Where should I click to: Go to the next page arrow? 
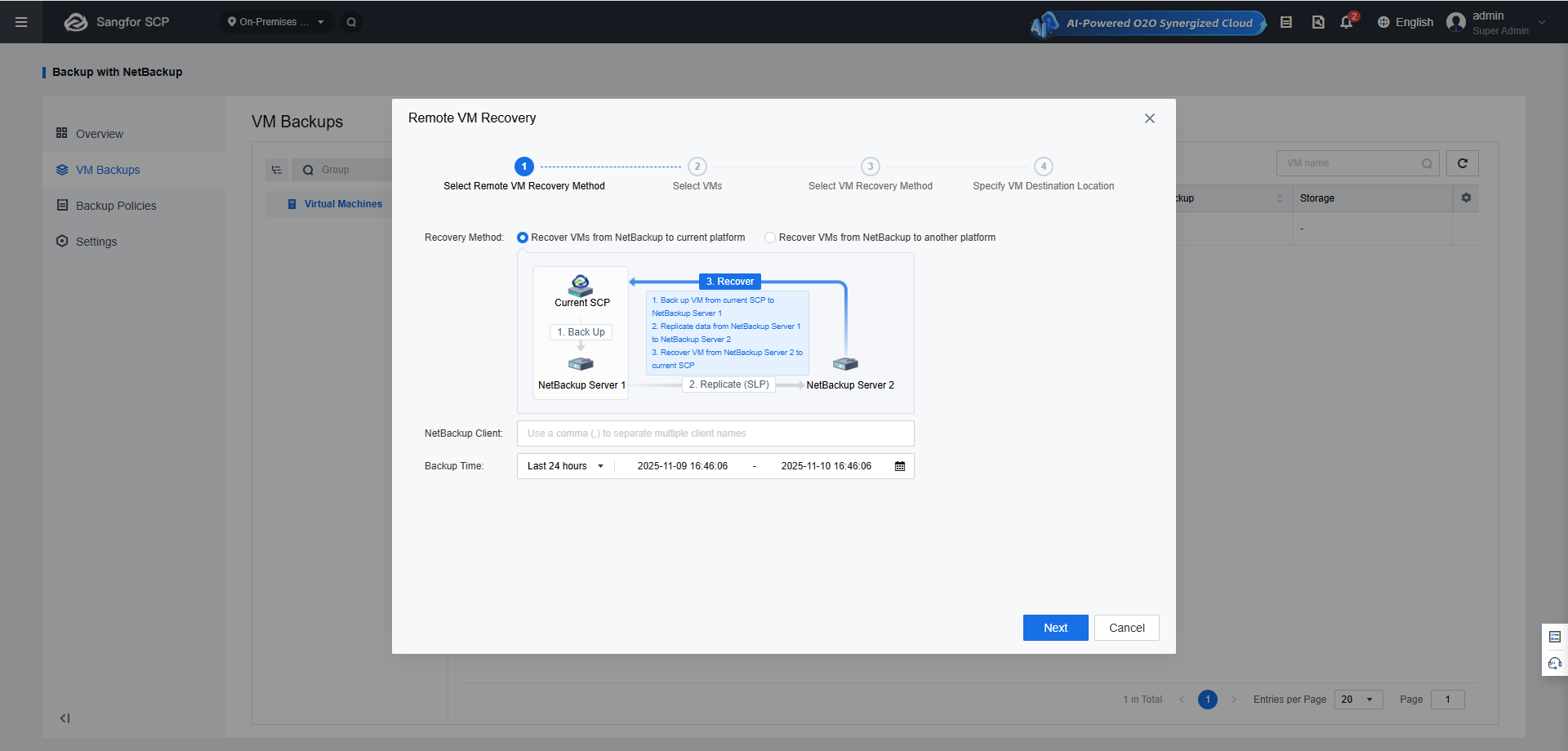[1234, 700]
